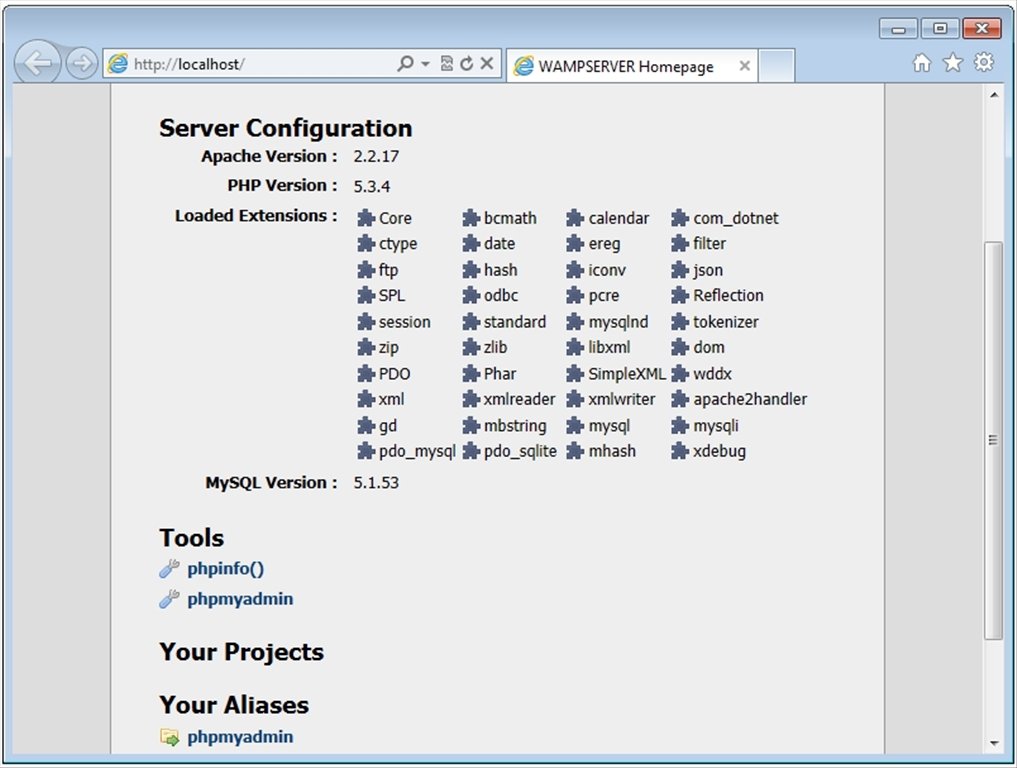Open the Tools gear menu
This screenshot has height=768, width=1017.
(x=984, y=62)
